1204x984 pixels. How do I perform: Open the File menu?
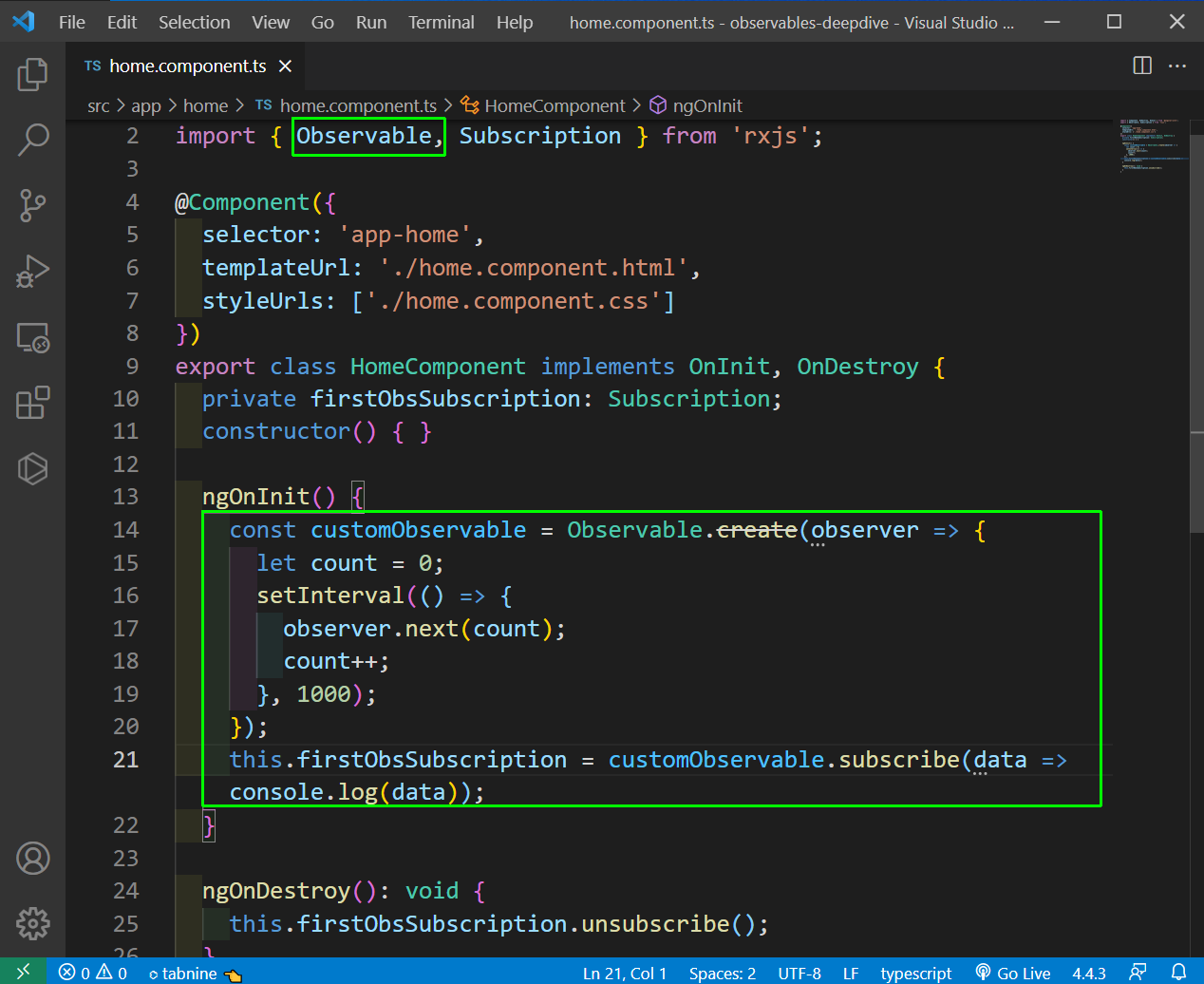[x=72, y=22]
